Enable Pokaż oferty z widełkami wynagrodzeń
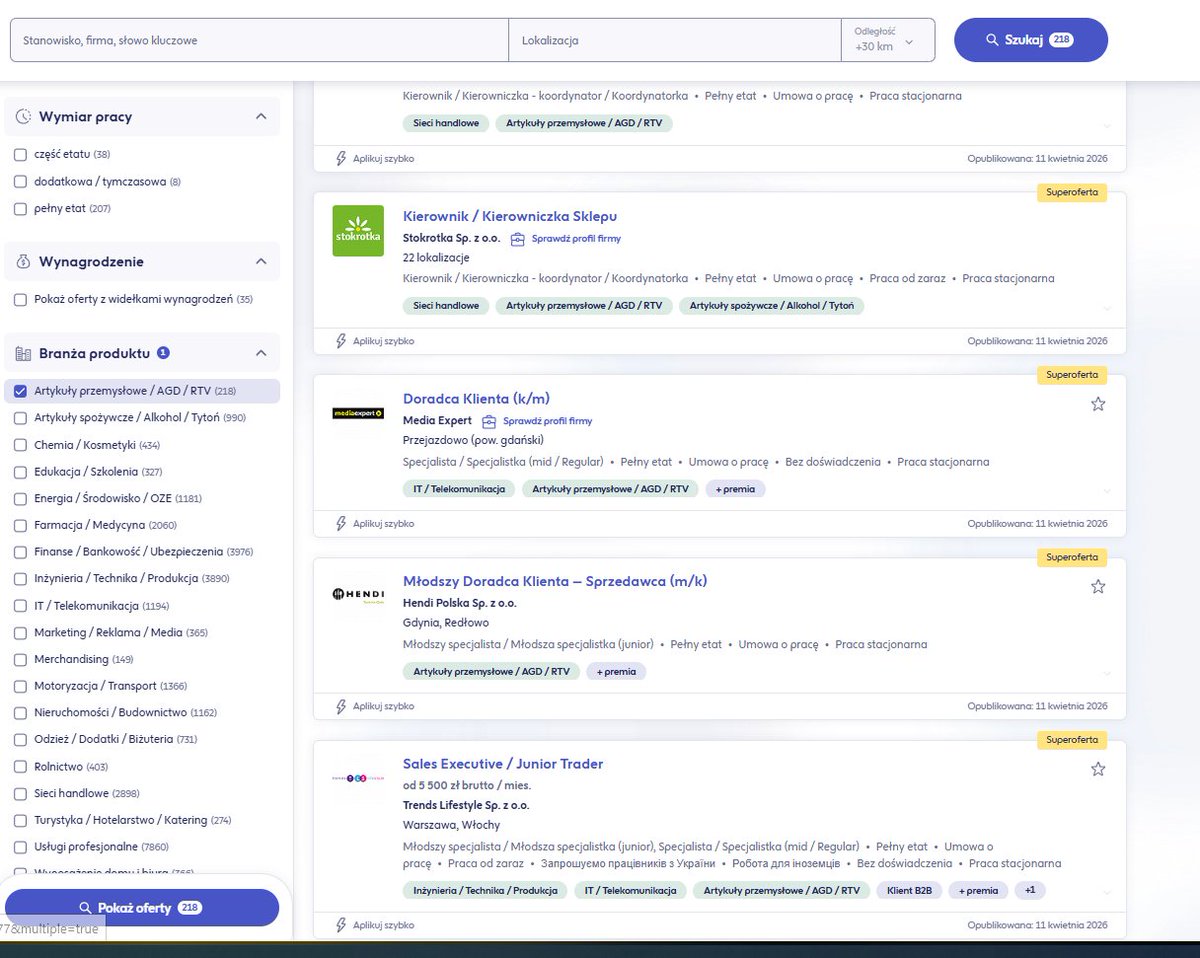1200x958 pixels. pyautogui.click(x=20, y=299)
